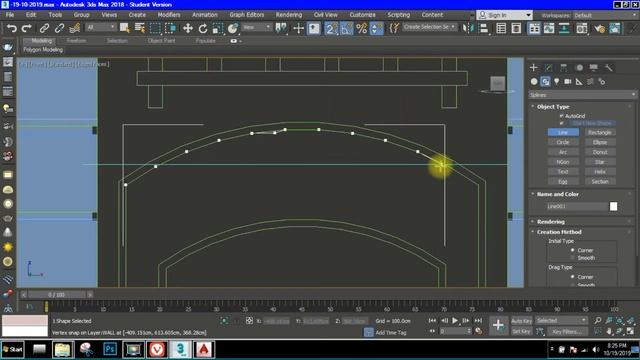Screen dimensions: 640x360
Task: Open the File menu
Action: tap(10, 15)
